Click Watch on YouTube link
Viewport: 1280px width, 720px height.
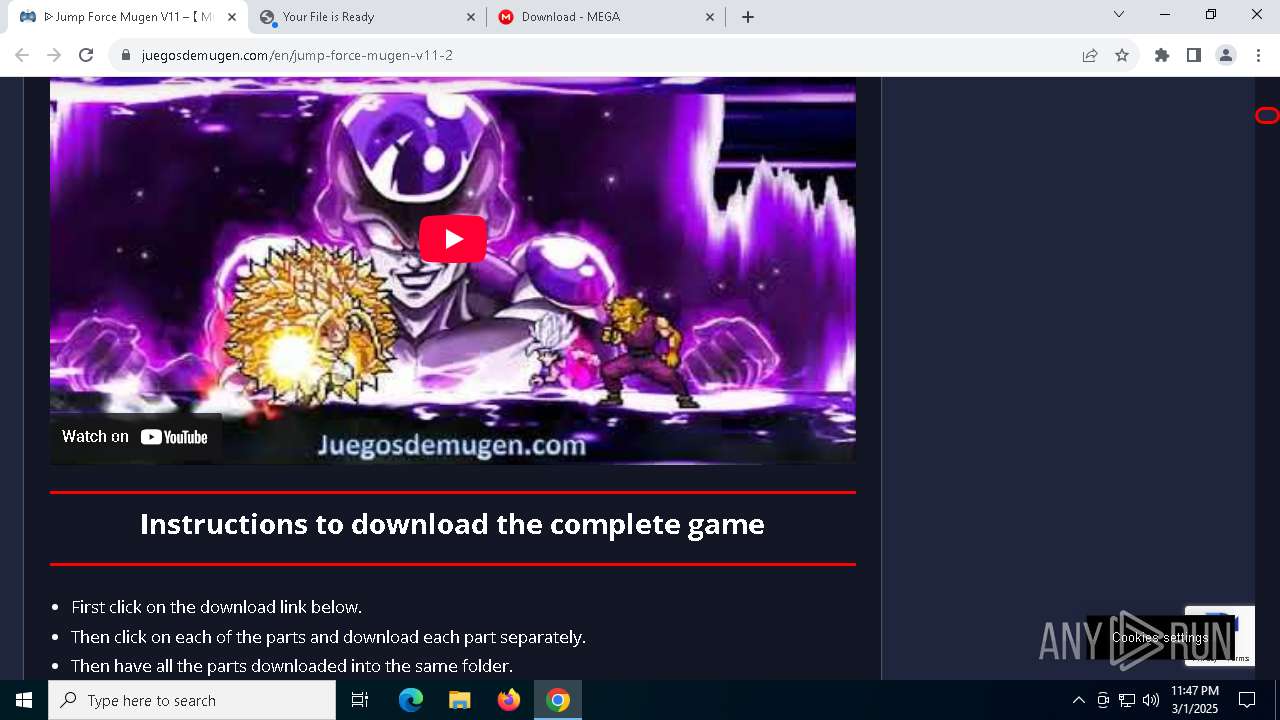[135, 437]
